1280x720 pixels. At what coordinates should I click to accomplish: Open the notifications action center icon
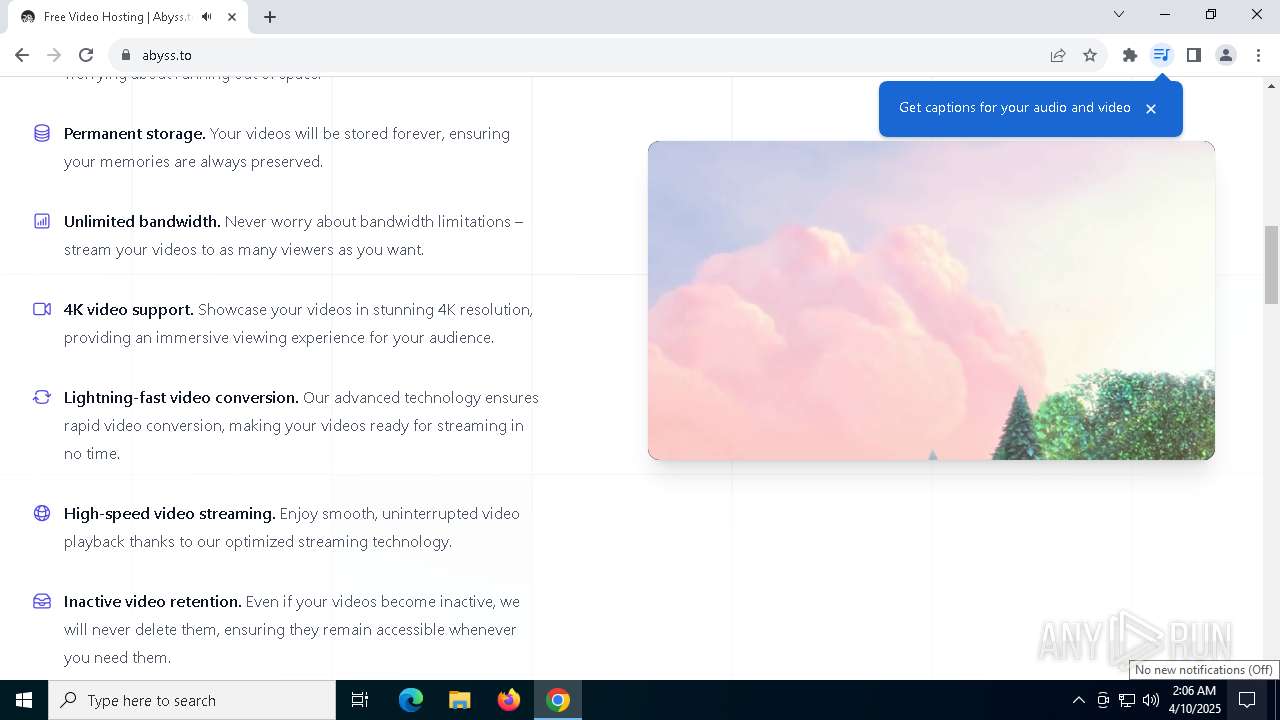click(x=1248, y=700)
